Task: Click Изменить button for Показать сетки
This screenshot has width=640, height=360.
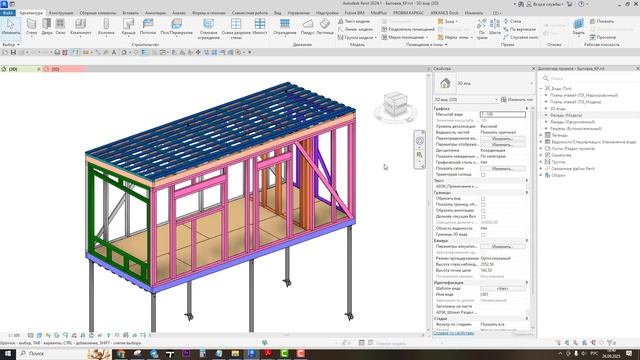Action: (x=502, y=169)
